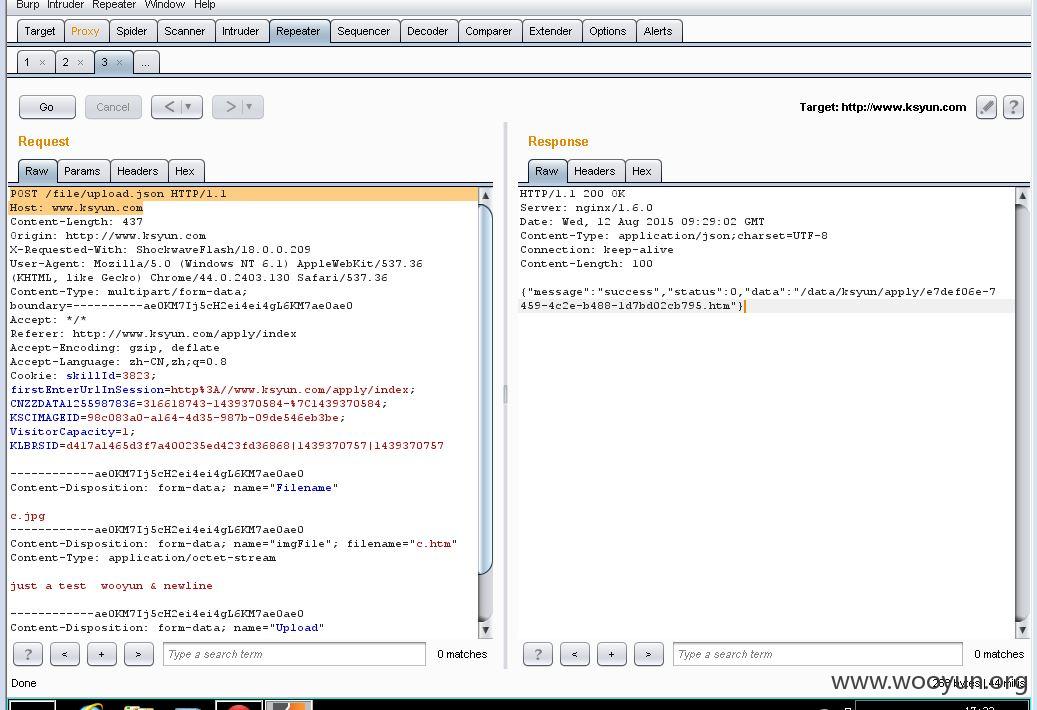Close Repeater sub-tab 3
1037x710 pixels.
(120, 63)
